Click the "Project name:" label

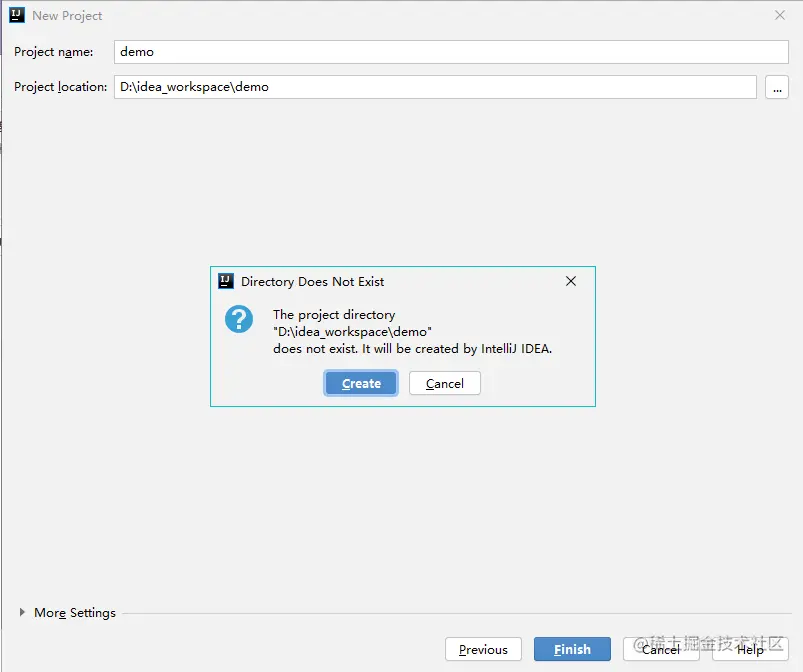tap(54, 52)
